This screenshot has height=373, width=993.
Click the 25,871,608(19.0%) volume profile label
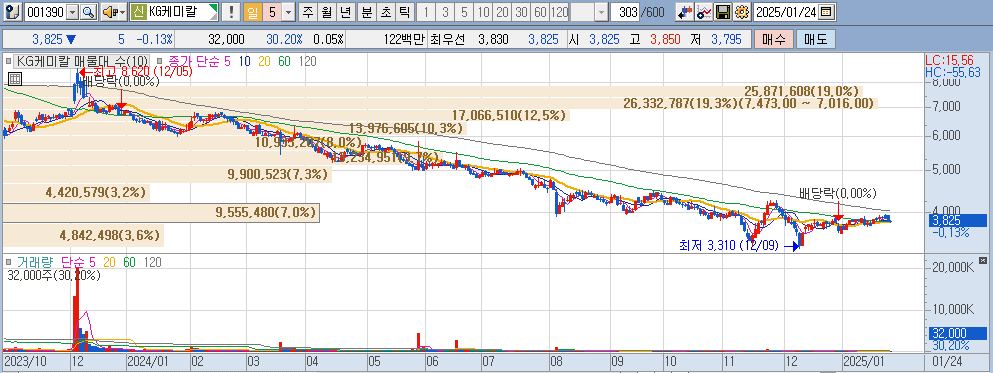[801, 91]
